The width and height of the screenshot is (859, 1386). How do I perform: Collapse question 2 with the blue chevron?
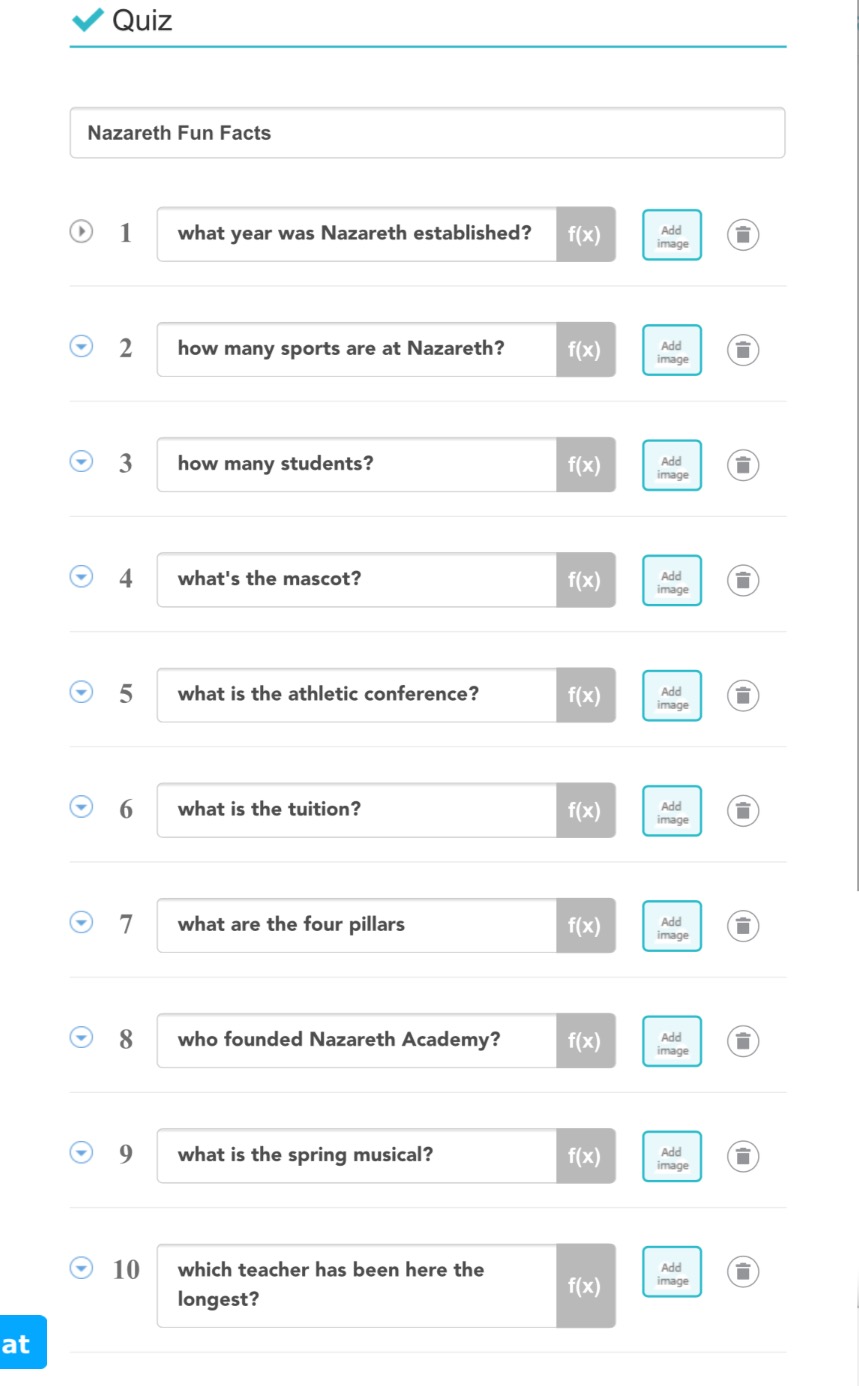coord(81,347)
